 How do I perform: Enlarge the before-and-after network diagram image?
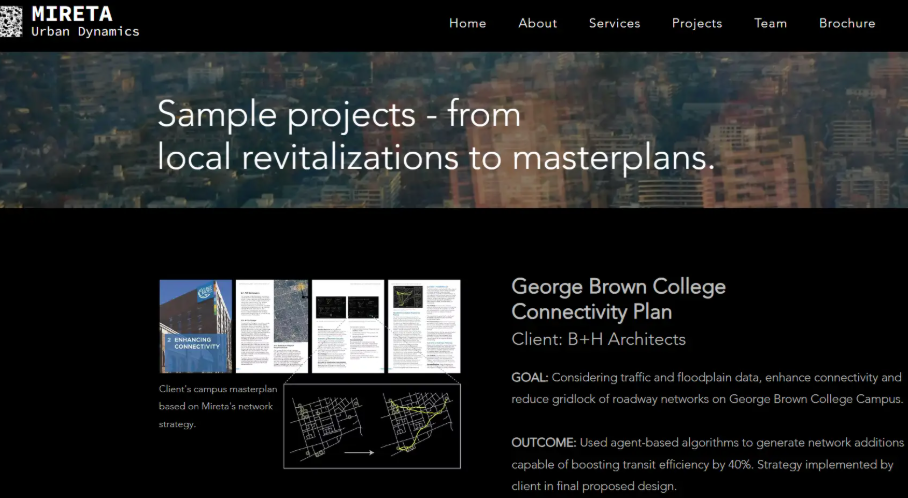point(371,426)
